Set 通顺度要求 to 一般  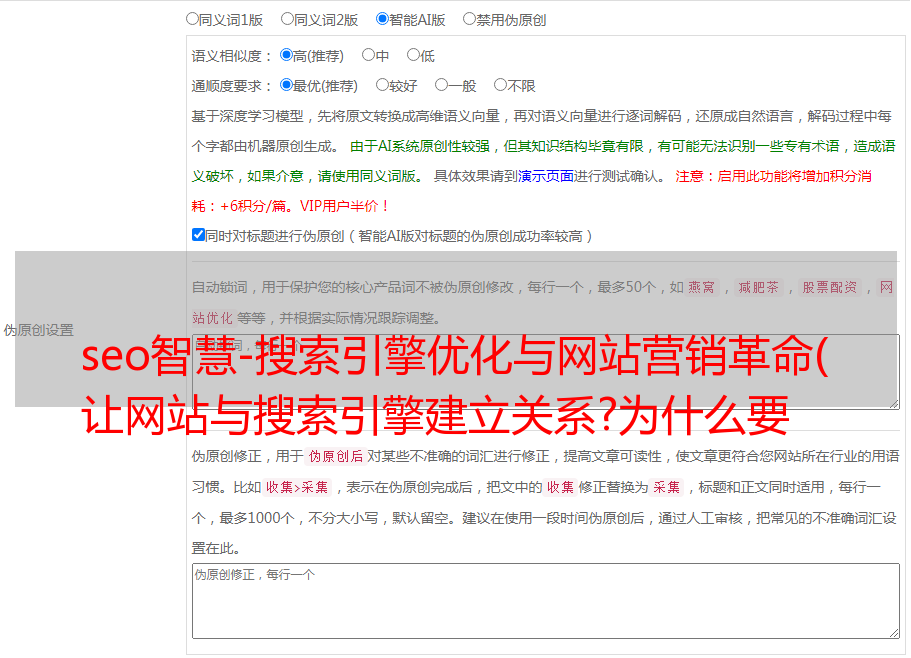[x=442, y=85]
